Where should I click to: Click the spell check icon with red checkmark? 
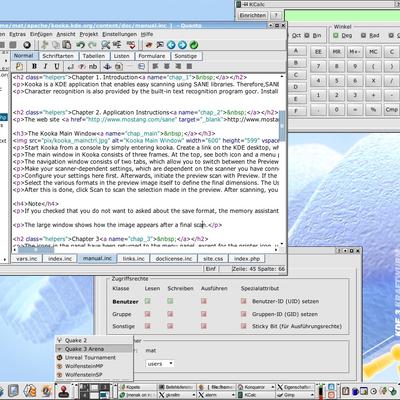click(x=131, y=45)
